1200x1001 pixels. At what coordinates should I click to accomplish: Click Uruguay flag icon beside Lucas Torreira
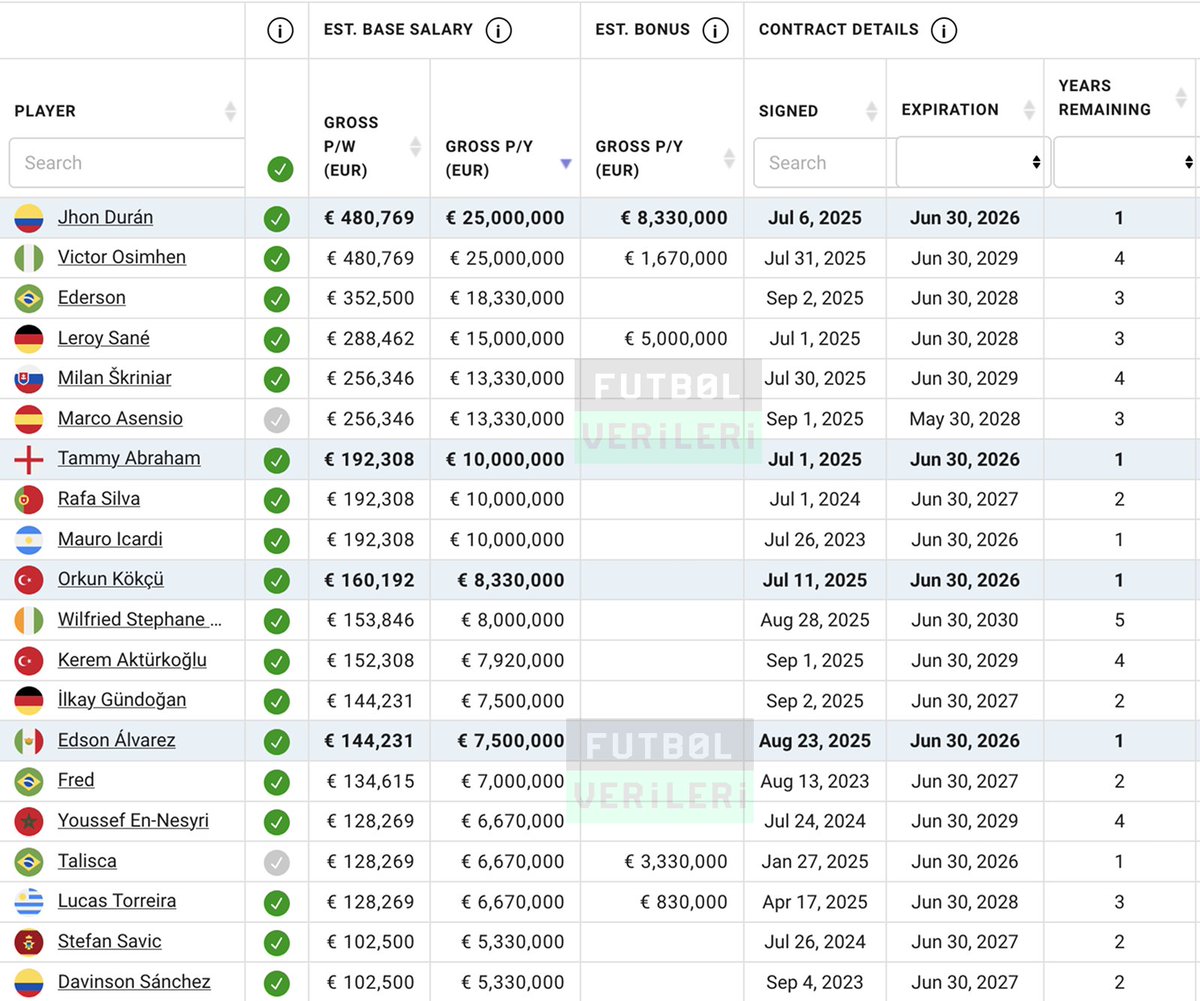pos(29,902)
